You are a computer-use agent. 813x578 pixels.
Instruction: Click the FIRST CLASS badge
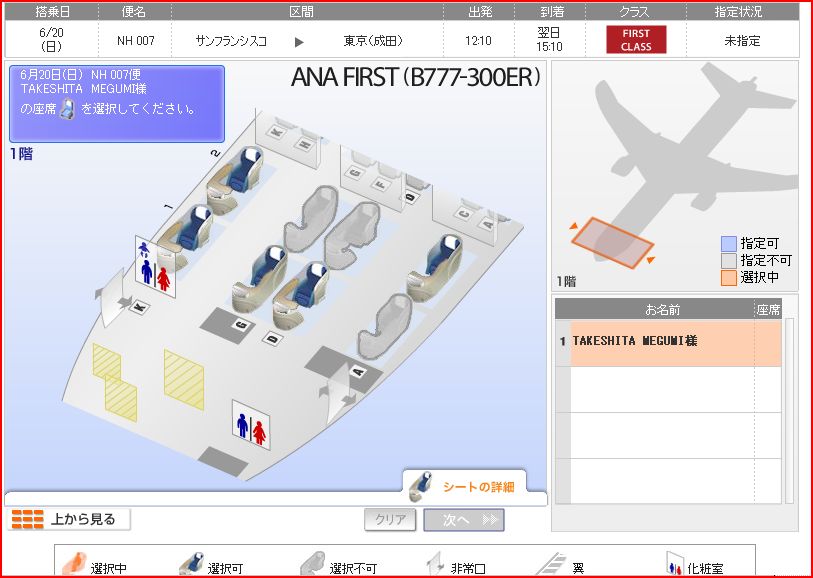coord(636,40)
